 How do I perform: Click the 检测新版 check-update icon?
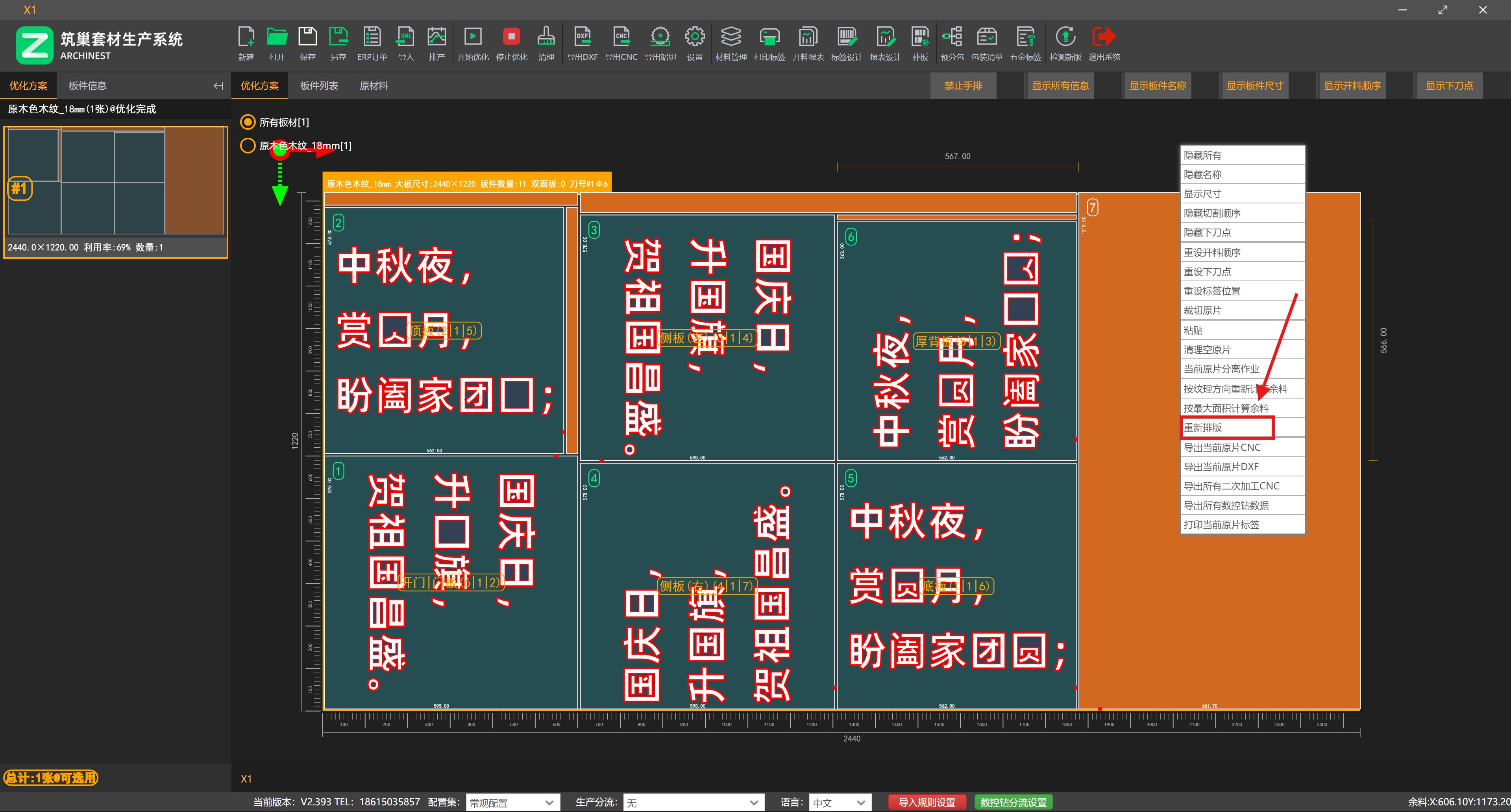point(1066,43)
